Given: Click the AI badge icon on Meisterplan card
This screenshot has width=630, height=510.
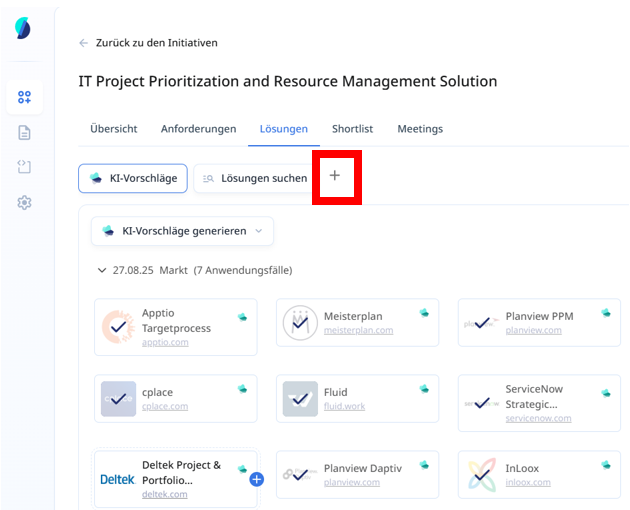Looking at the screenshot, I should [424, 314].
